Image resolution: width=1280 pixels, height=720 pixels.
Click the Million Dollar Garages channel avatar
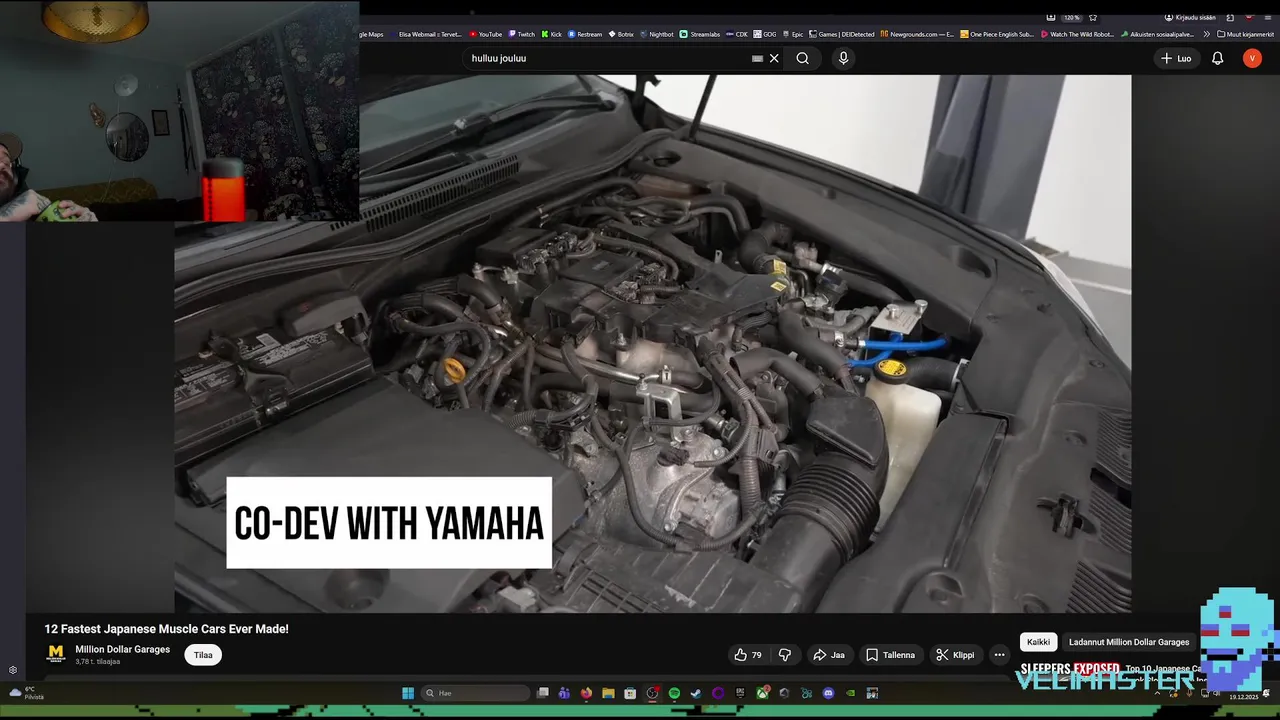pyautogui.click(x=56, y=654)
